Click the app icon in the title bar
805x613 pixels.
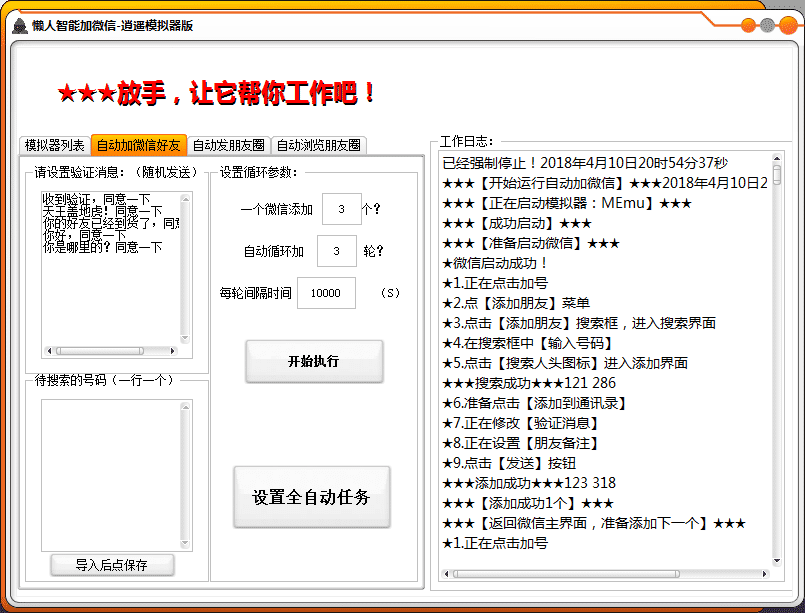(x=21, y=27)
